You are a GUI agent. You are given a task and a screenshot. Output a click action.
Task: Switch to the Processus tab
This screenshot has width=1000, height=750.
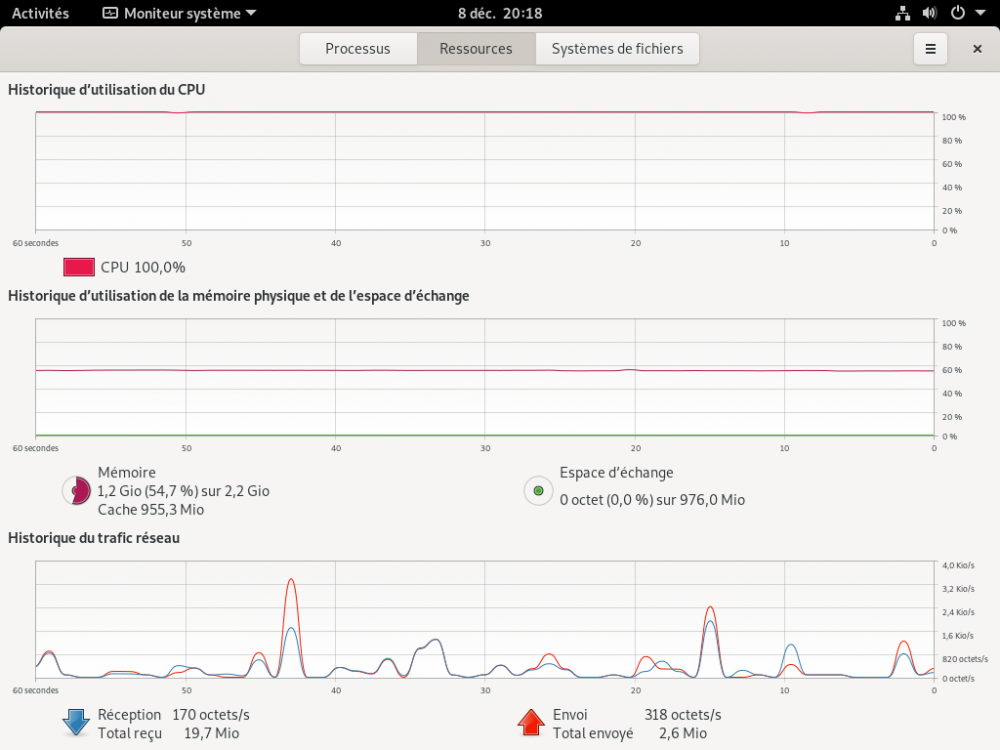[358, 49]
